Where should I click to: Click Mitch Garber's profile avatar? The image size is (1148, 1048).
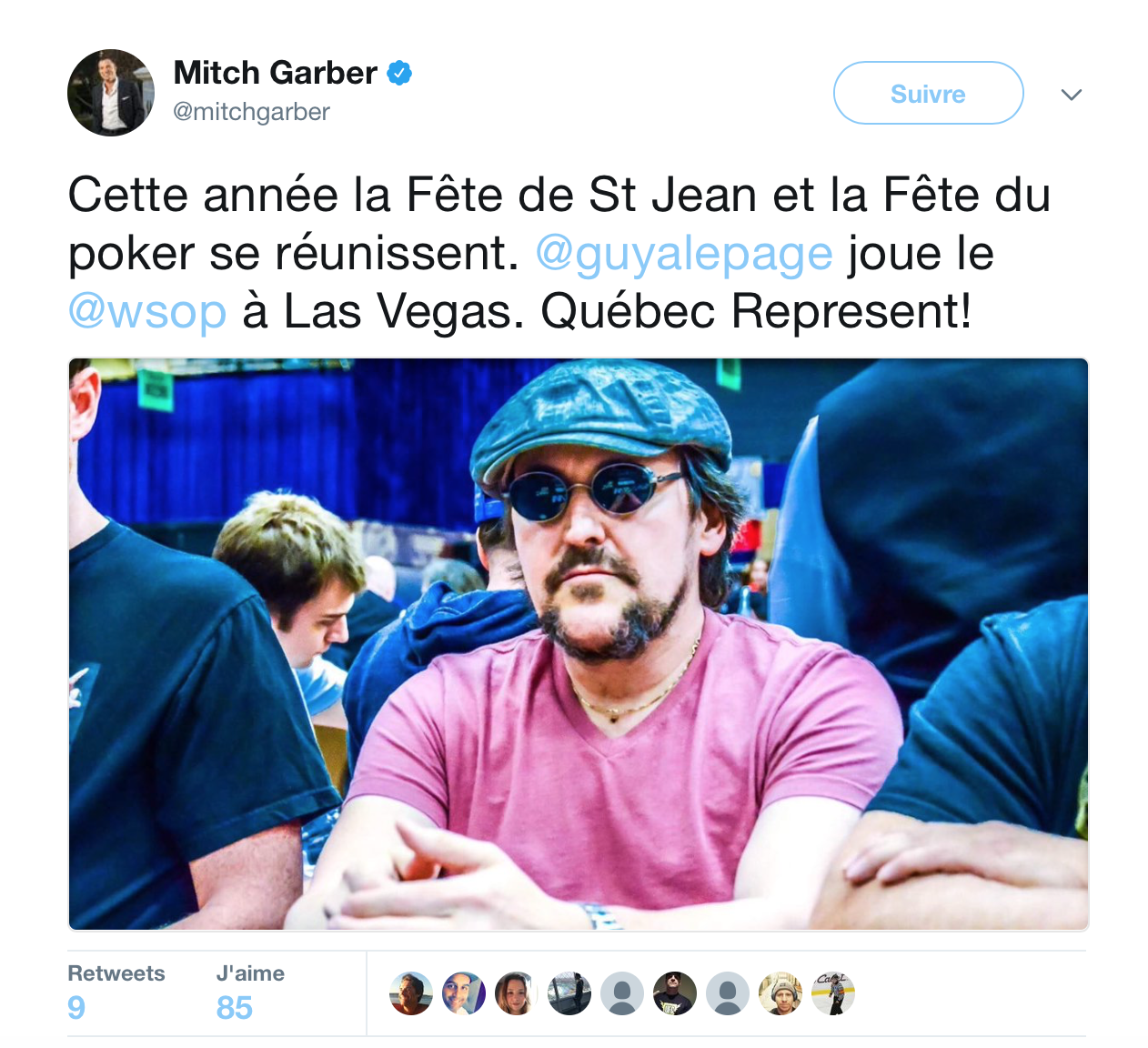point(111,93)
